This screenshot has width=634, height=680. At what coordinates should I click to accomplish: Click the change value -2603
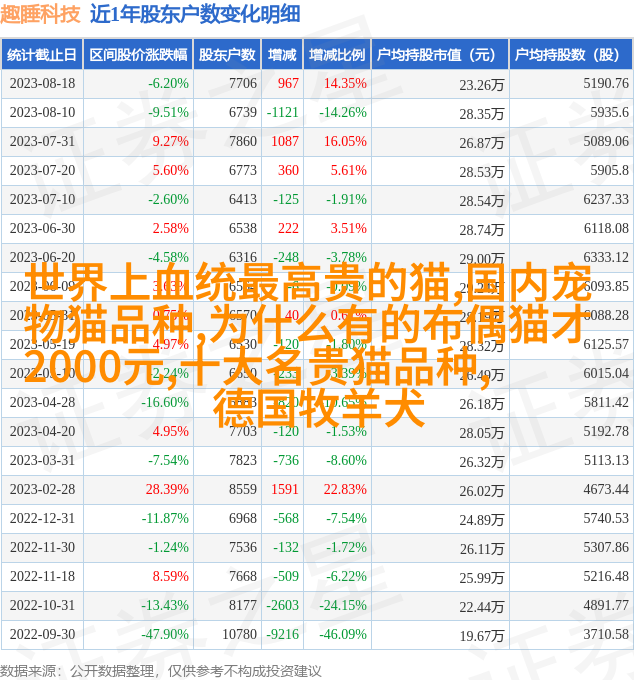point(283,605)
